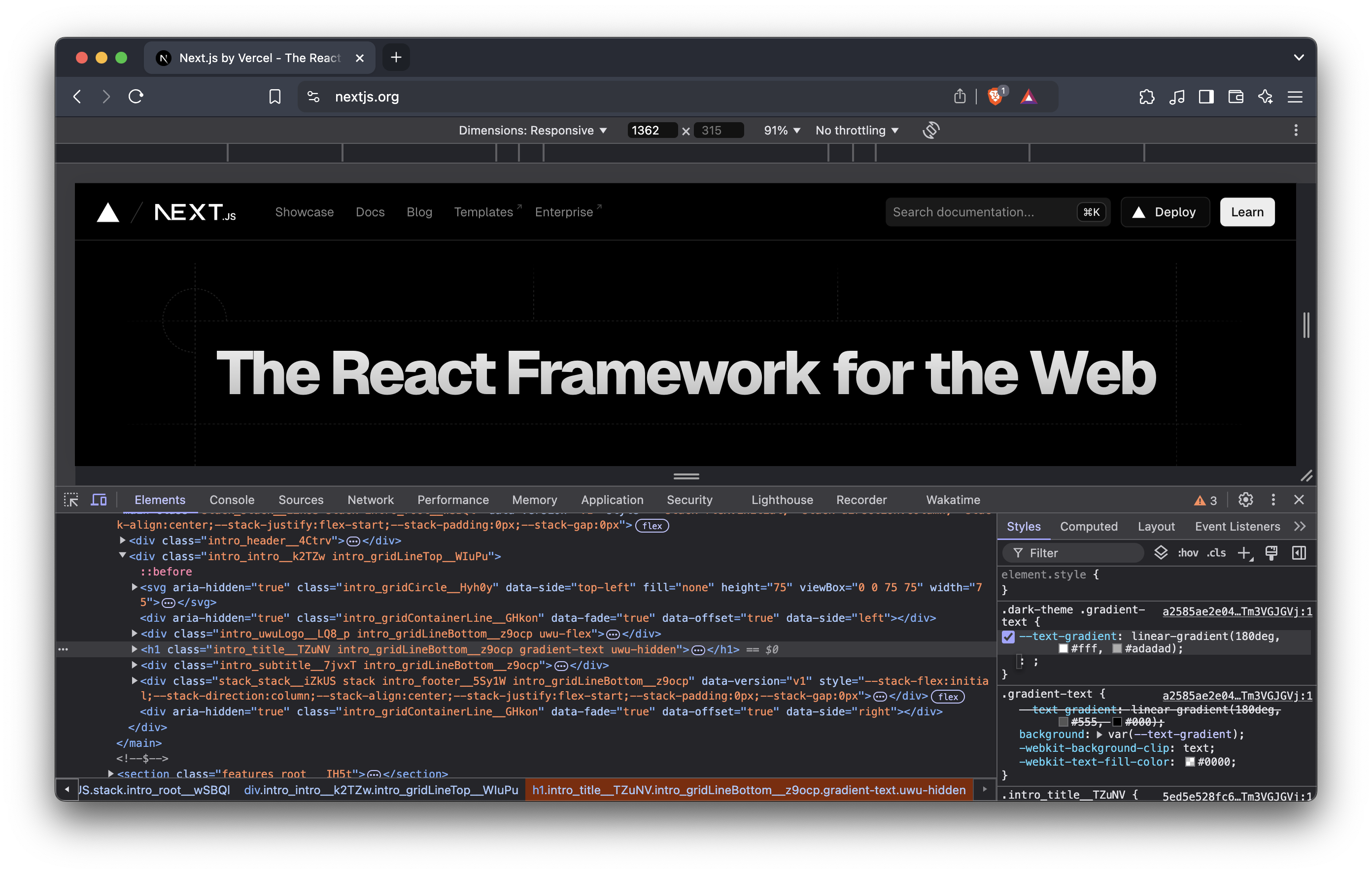This screenshot has width=1372, height=874.
Task: Click the Showcase navigation link
Action: [x=304, y=212]
